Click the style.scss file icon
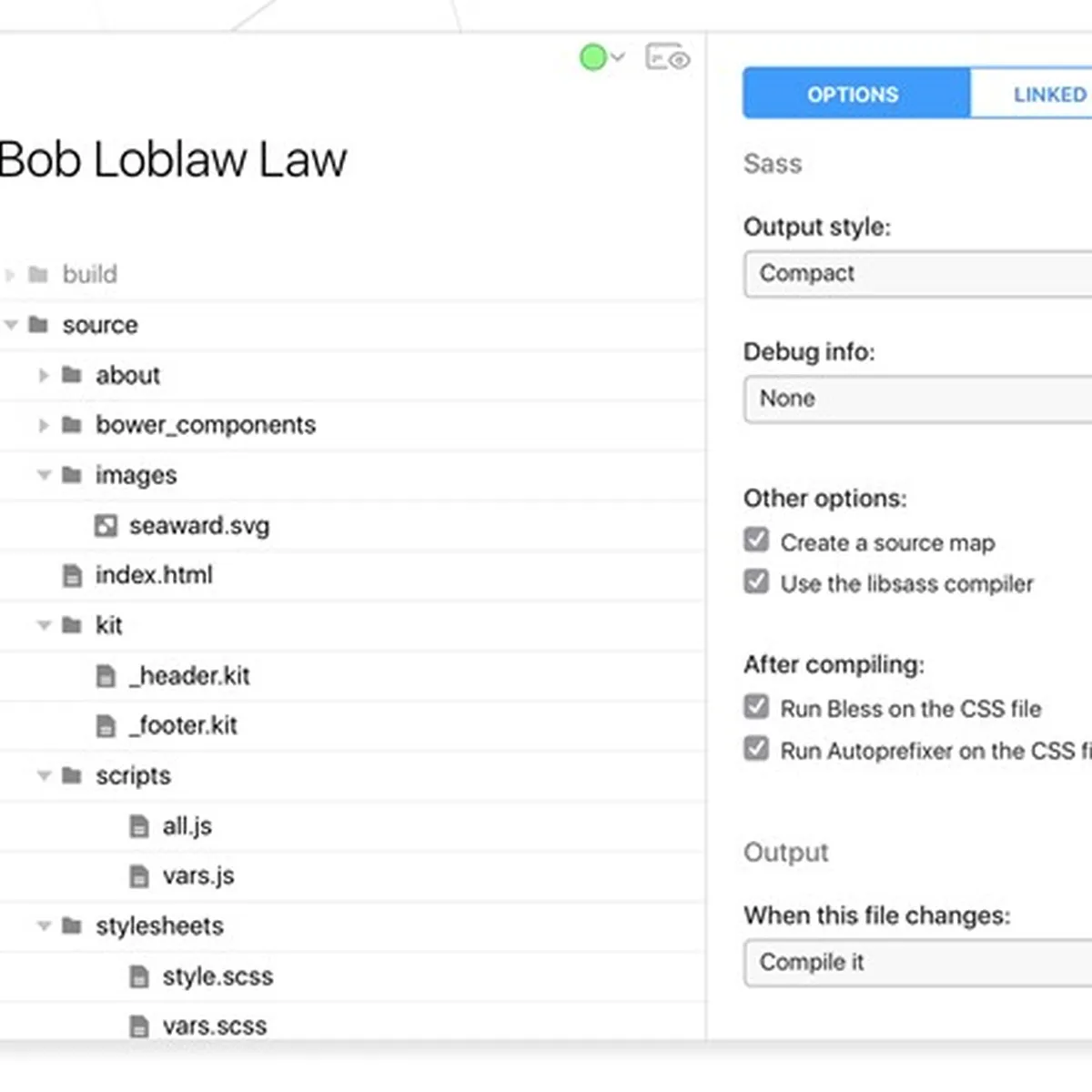The width and height of the screenshot is (1092, 1092). point(139,976)
